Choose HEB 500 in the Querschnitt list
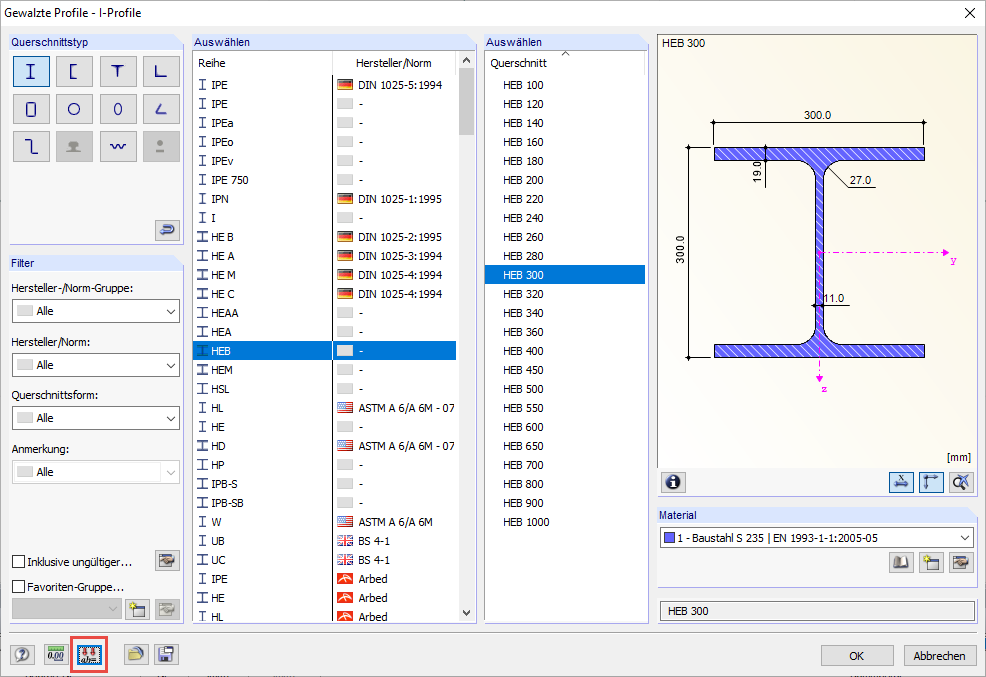This screenshot has height=677, width=986. tap(523, 389)
